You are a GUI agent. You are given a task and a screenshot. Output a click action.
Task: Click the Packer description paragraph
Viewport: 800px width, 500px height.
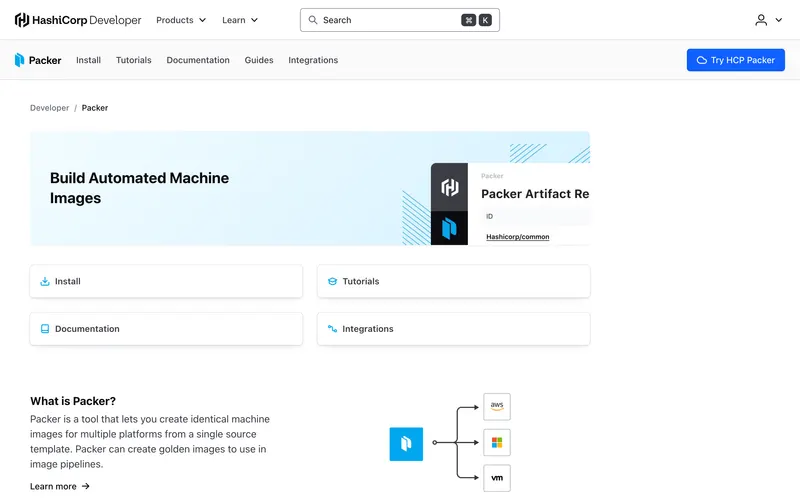click(x=150, y=441)
